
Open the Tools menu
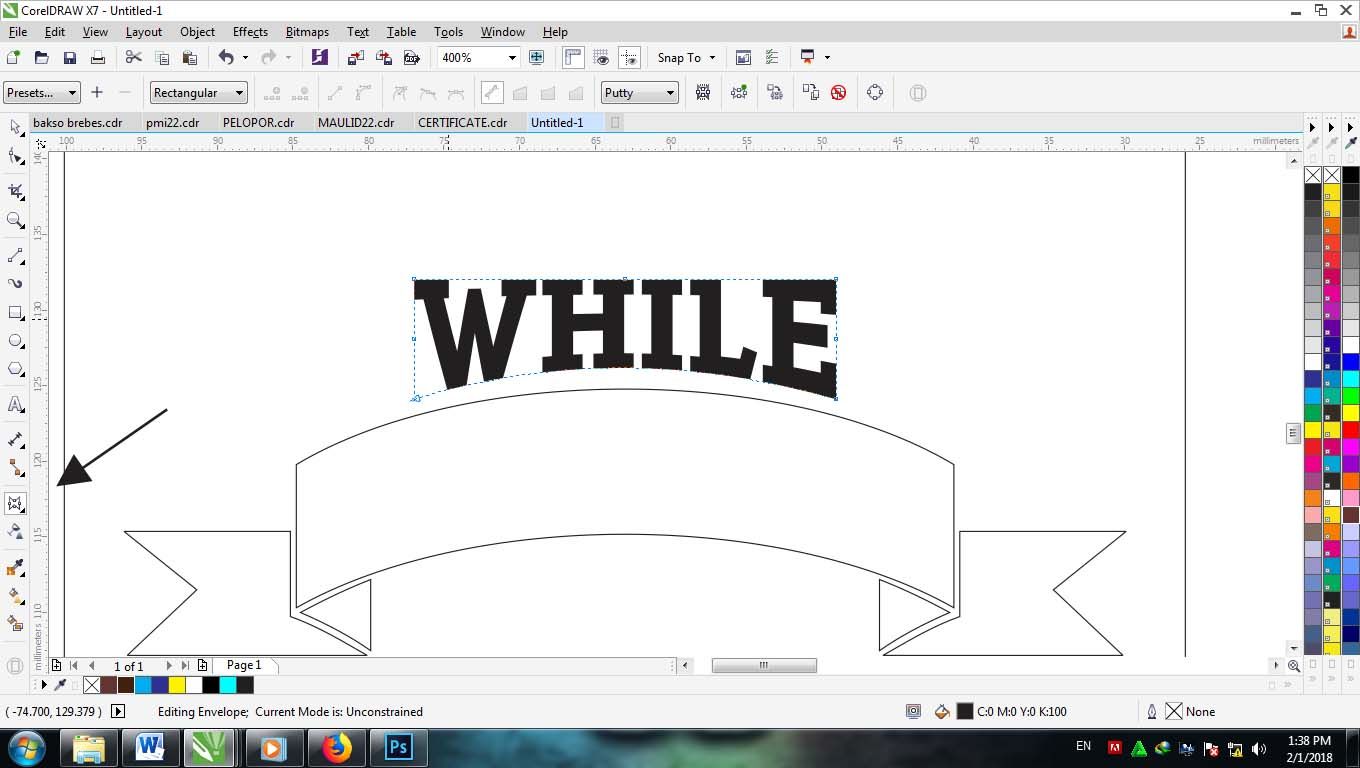(x=448, y=32)
